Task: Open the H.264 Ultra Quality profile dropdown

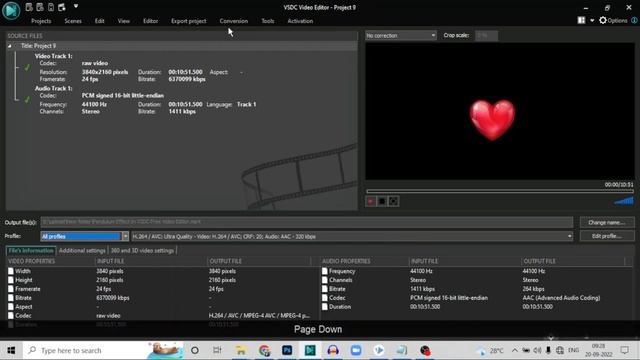Action: (x=351, y=236)
